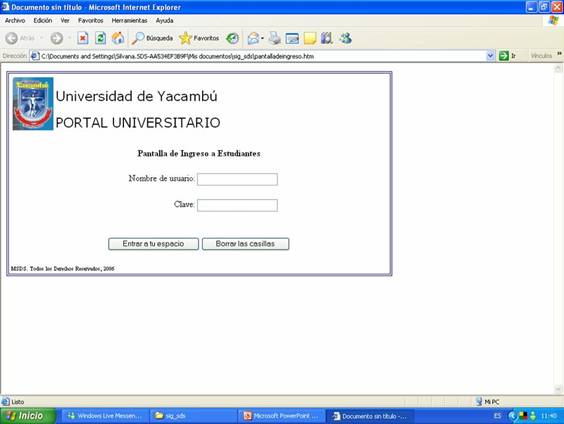
Task: Print the page with the printer icon
Action: 274,38
